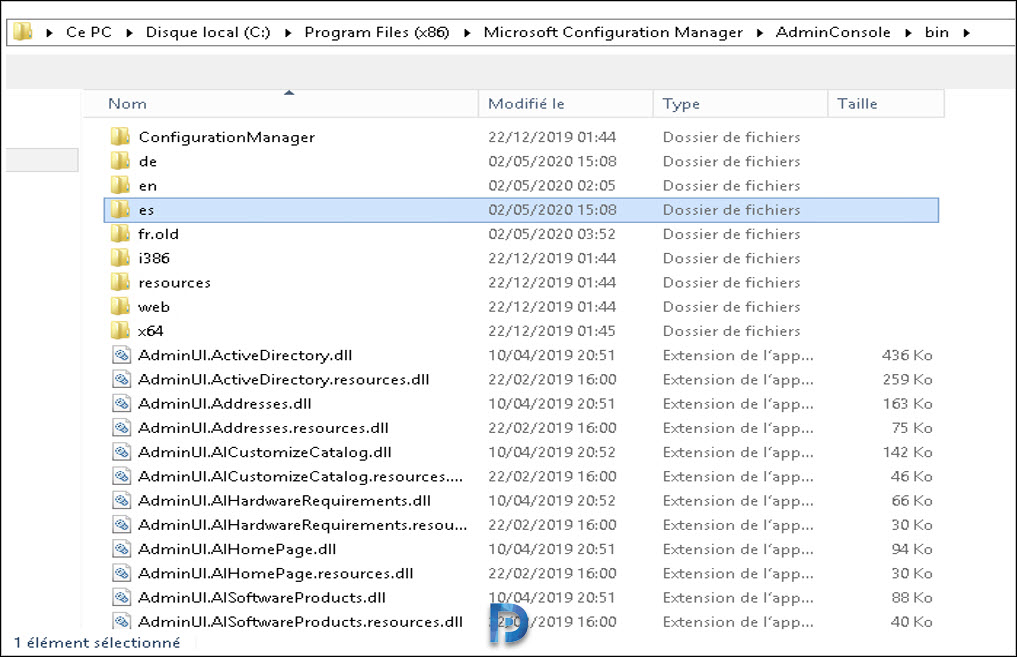The image size is (1017, 657).
Task: Click the AdminUI.AIHomePage.dll file icon
Action: [121, 549]
